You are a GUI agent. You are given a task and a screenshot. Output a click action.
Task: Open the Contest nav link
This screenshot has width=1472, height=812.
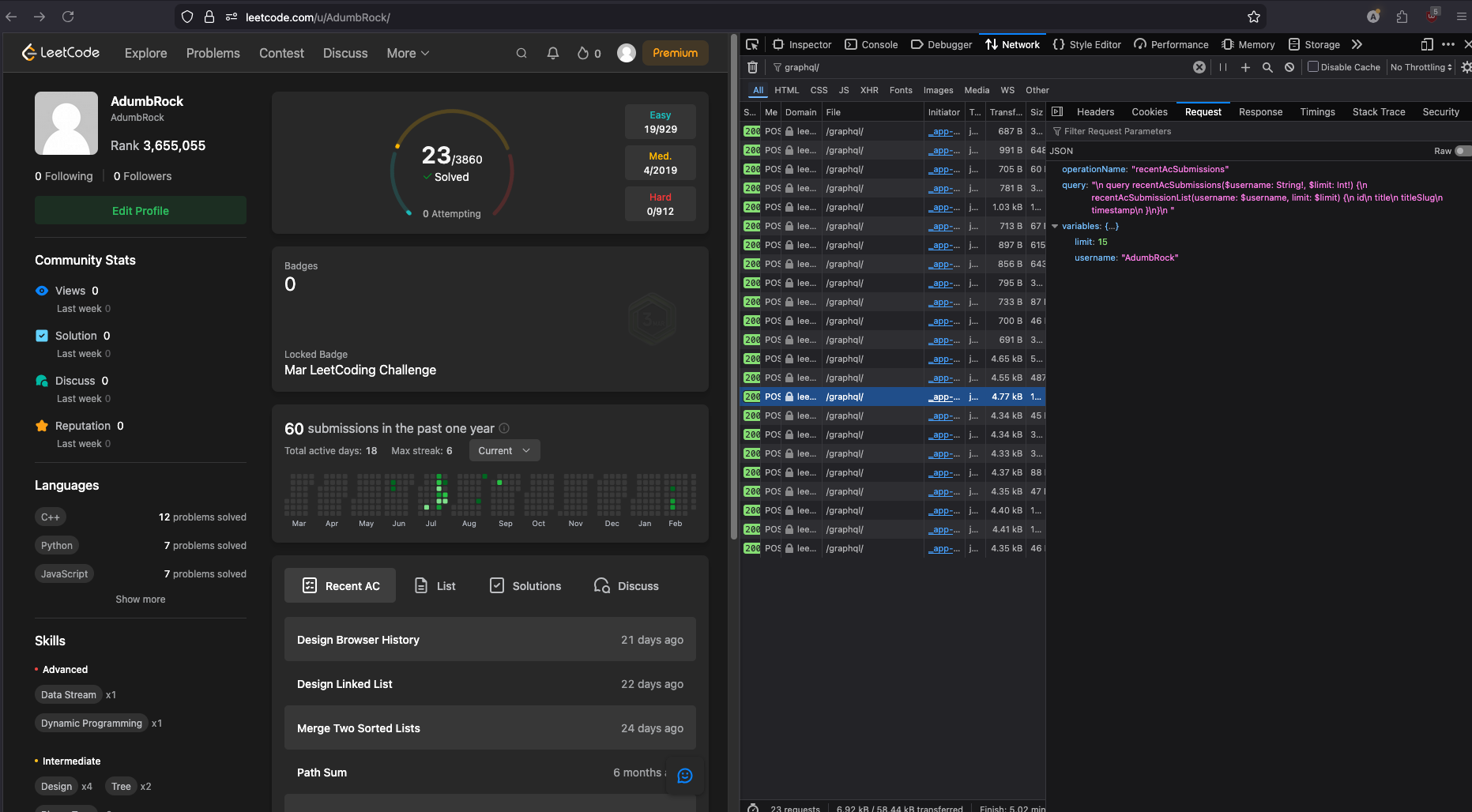[281, 53]
